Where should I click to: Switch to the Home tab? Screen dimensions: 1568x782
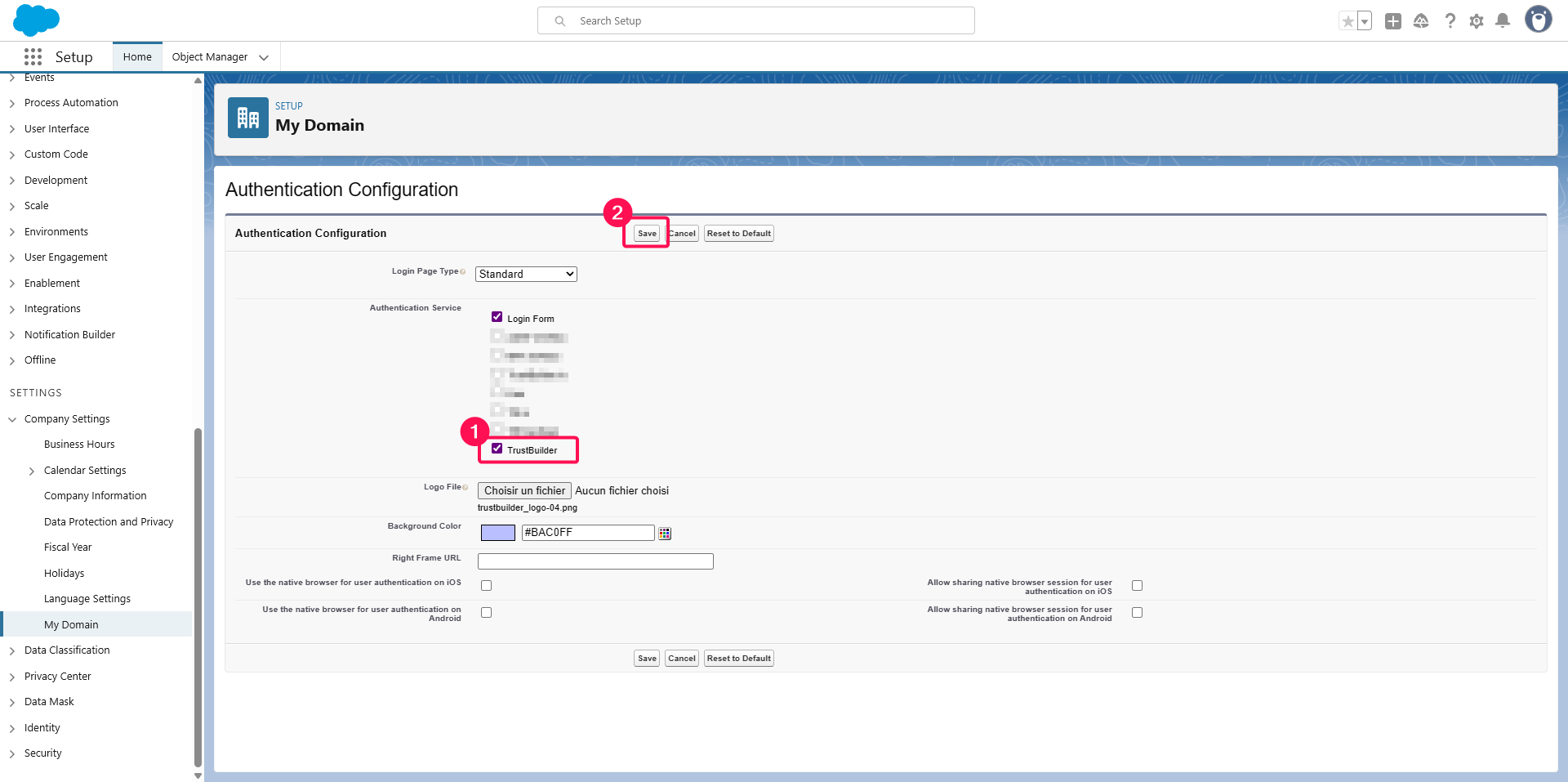pyautogui.click(x=137, y=57)
